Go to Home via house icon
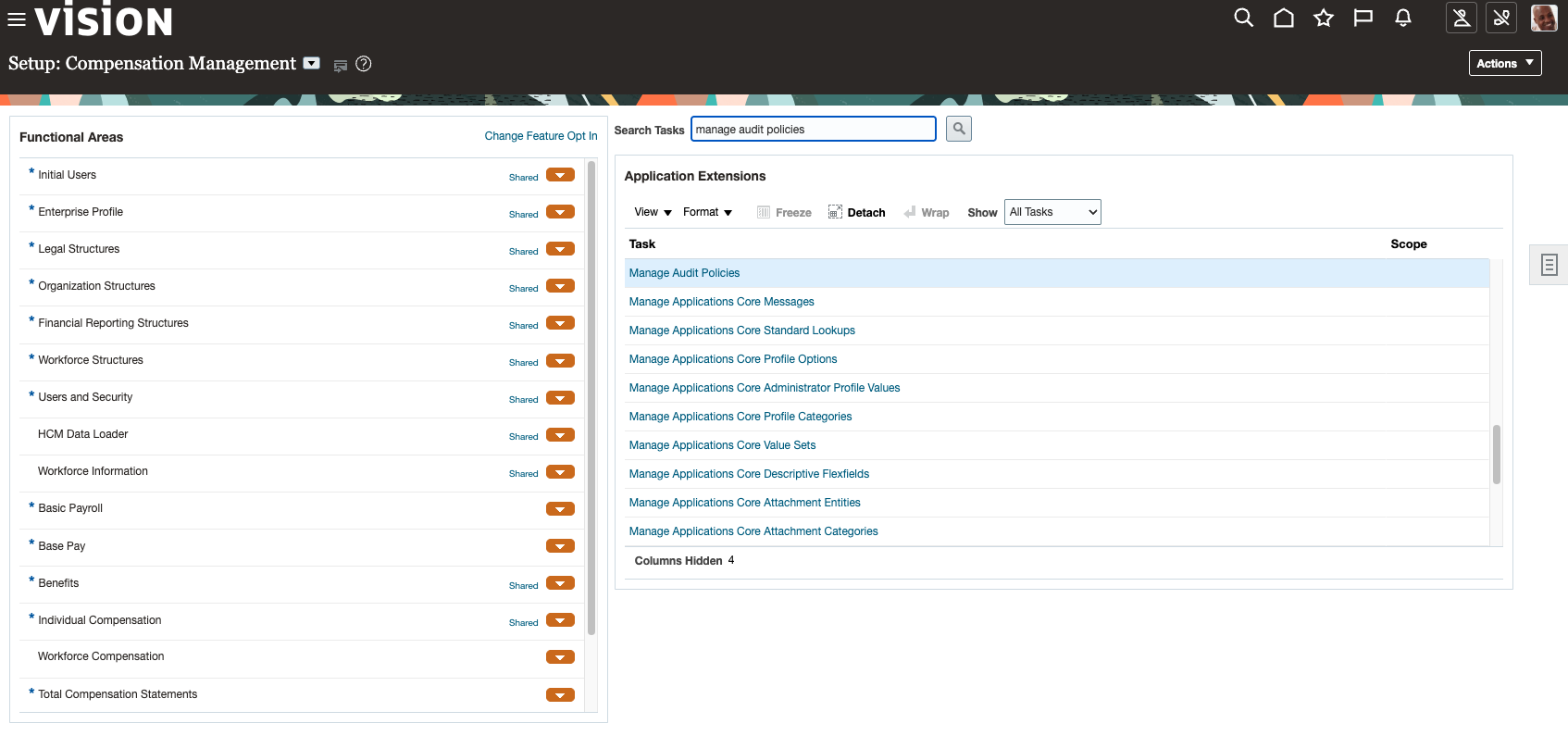This screenshot has height=736, width=1568. click(x=1284, y=18)
